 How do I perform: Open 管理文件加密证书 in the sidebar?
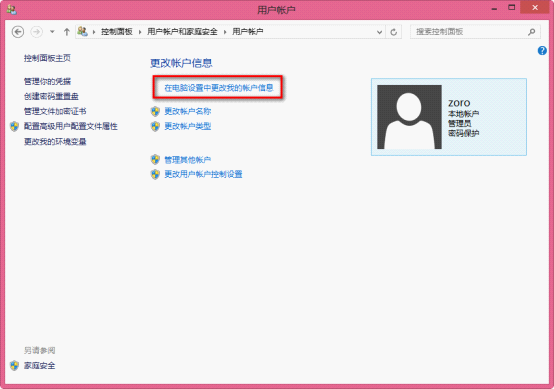click(55, 111)
